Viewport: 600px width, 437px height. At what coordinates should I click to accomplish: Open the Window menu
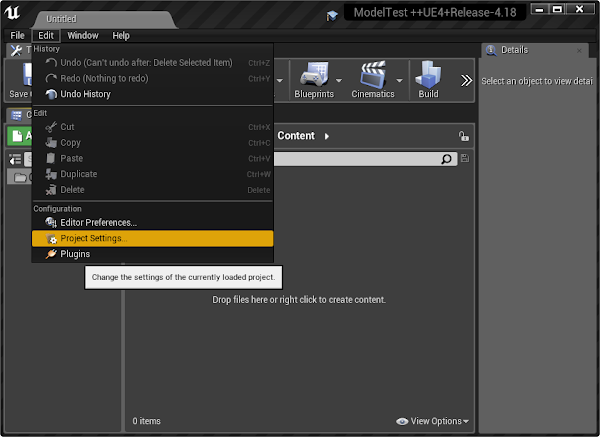tap(83, 36)
